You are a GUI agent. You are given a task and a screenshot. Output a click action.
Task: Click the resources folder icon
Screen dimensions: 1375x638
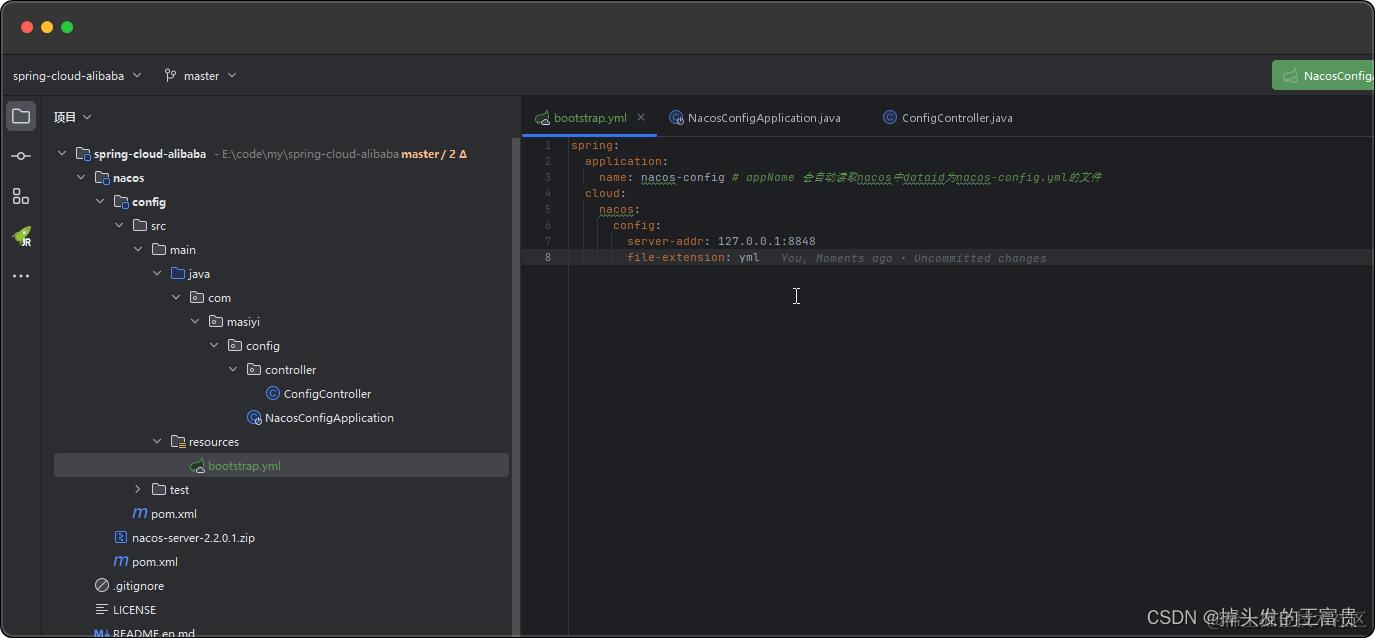coord(178,441)
